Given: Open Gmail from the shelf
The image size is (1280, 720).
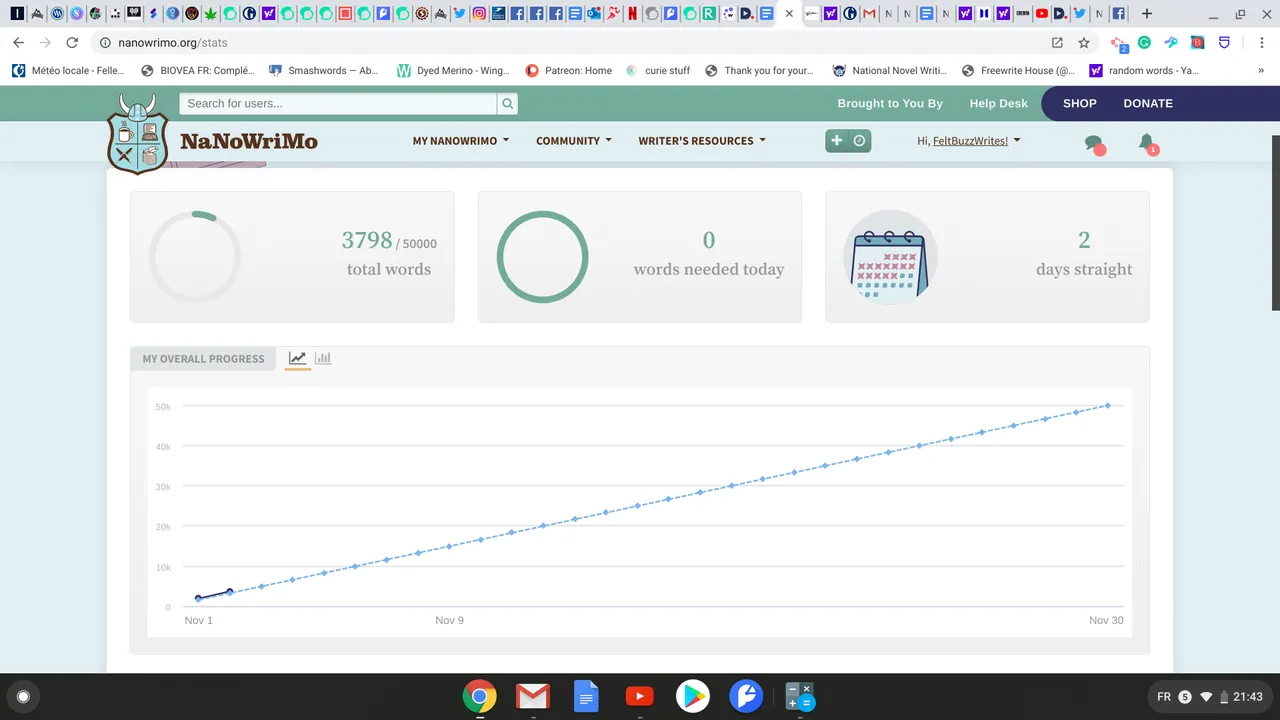Looking at the screenshot, I should point(533,696).
